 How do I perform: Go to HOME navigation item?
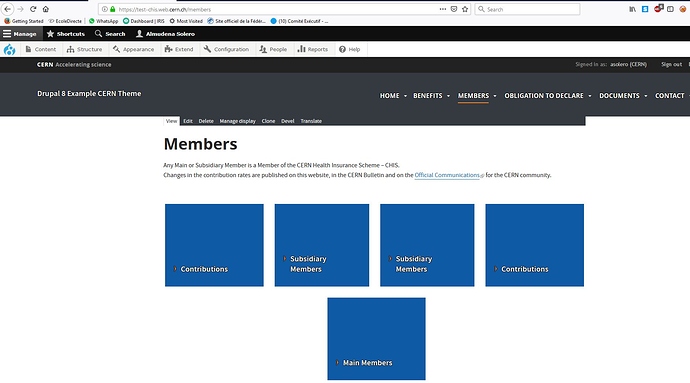pos(389,96)
